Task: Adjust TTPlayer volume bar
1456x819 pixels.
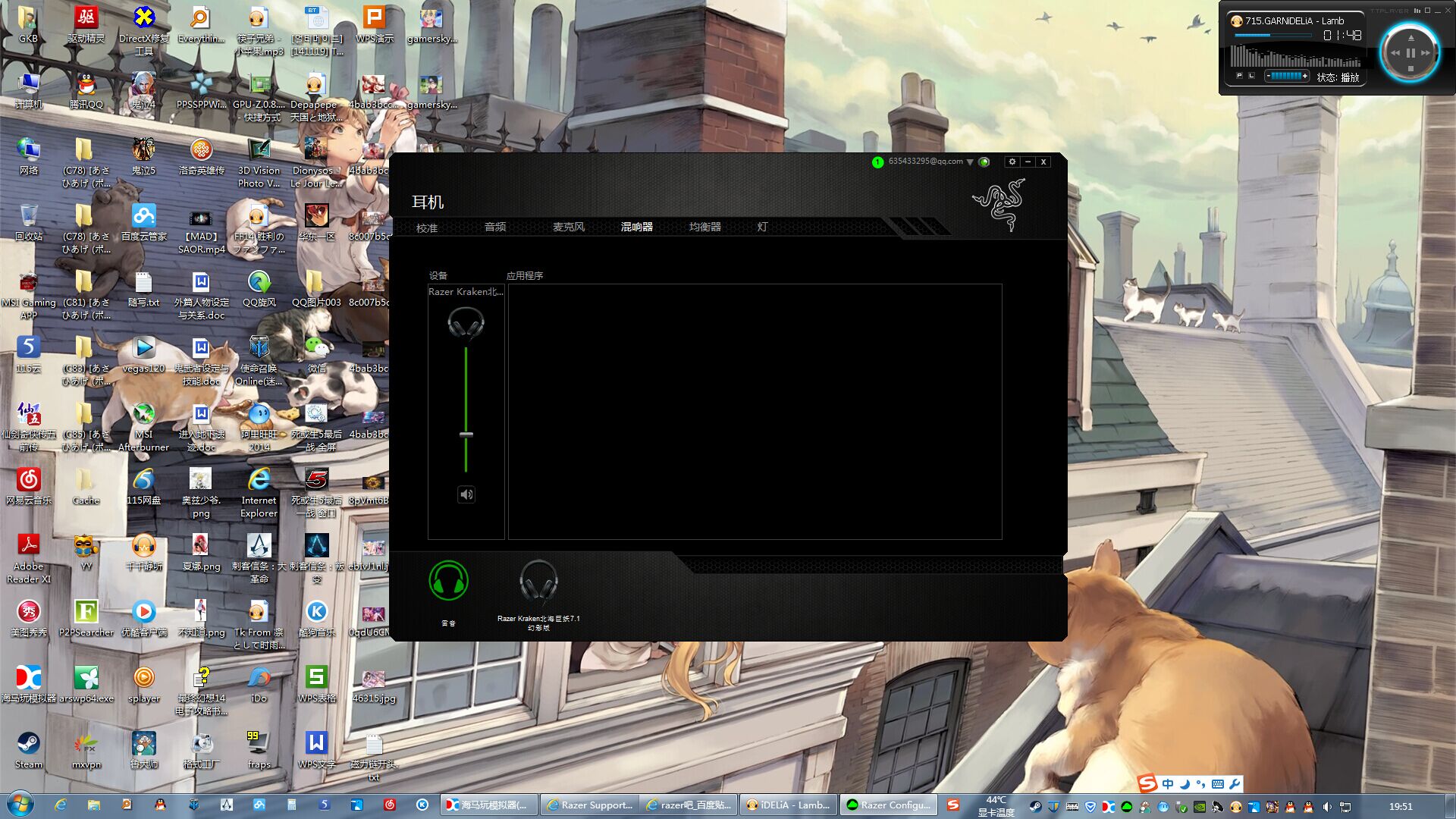Action: (x=1287, y=76)
